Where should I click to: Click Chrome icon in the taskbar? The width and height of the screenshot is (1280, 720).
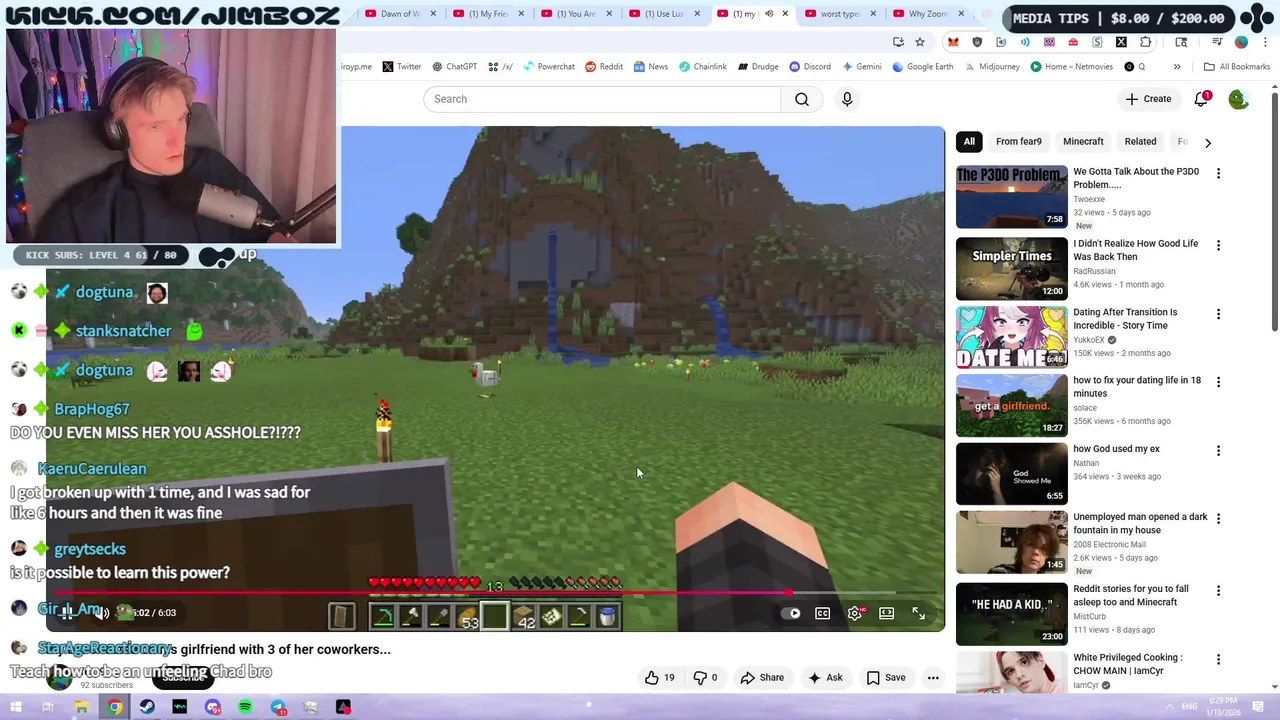[115, 707]
